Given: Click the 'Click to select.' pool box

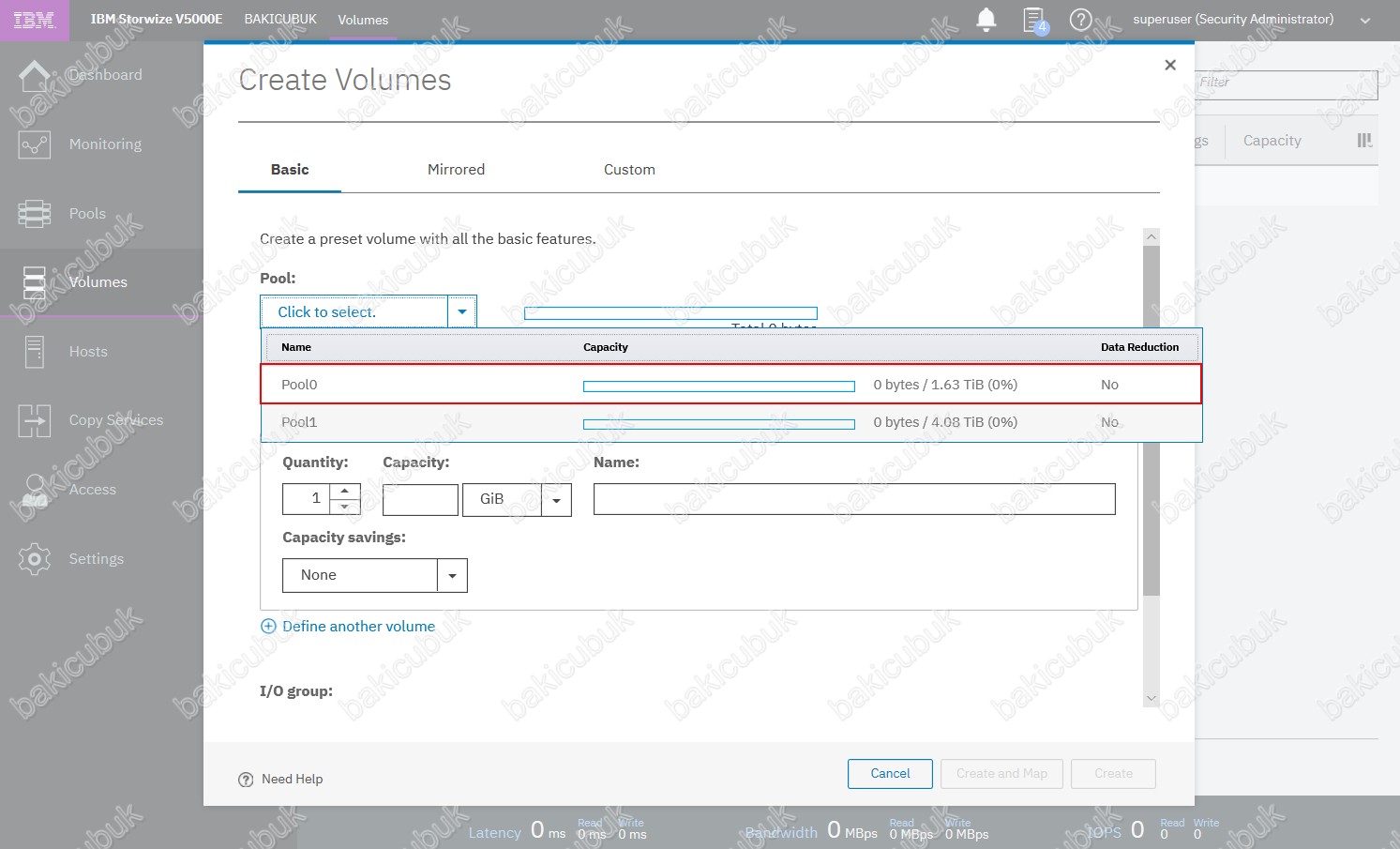Looking at the screenshot, I should pos(354,311).
